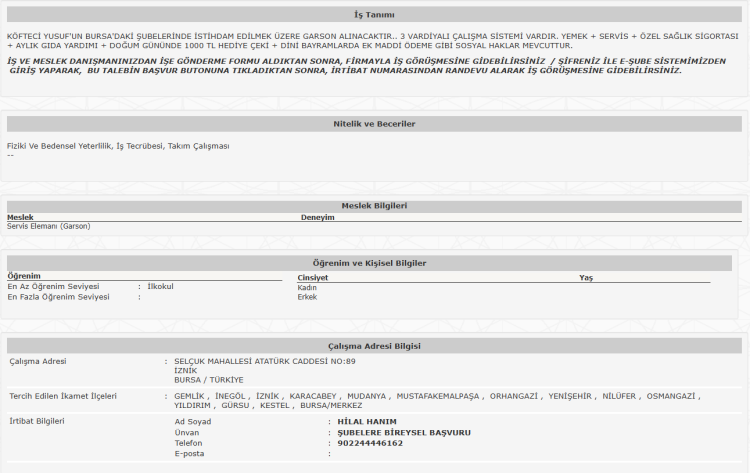Click the Meslek Bilgileri section header
This screenshot has width=750, height=473.
(374, 205)
